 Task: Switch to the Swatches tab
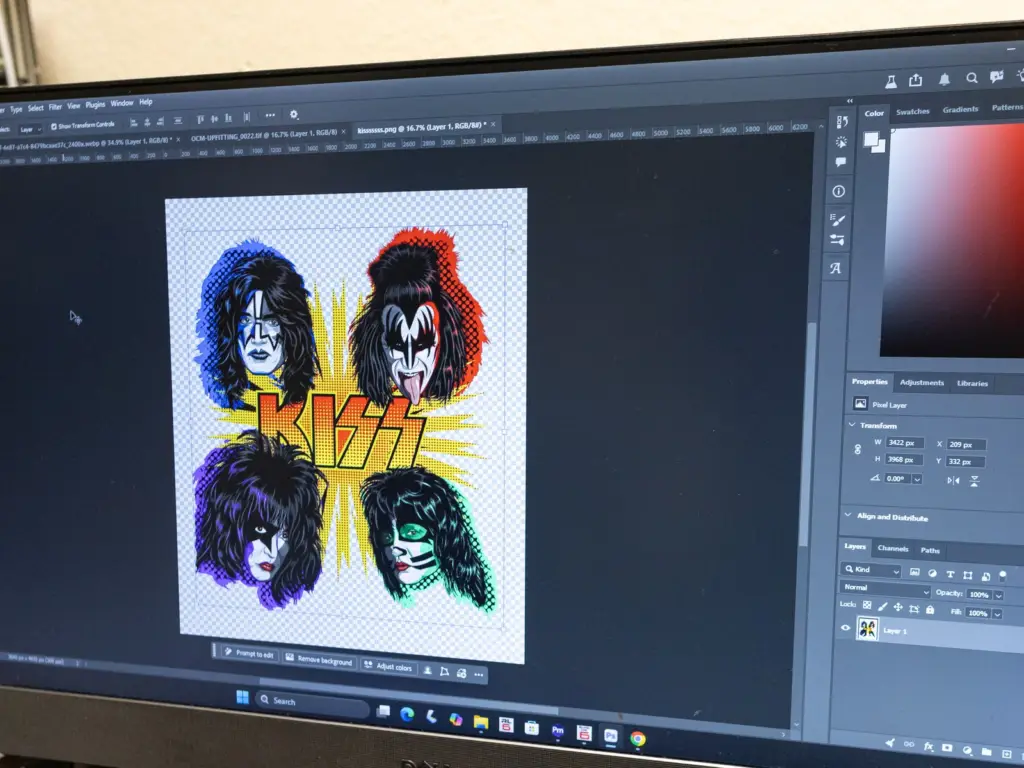pos(912,112)
